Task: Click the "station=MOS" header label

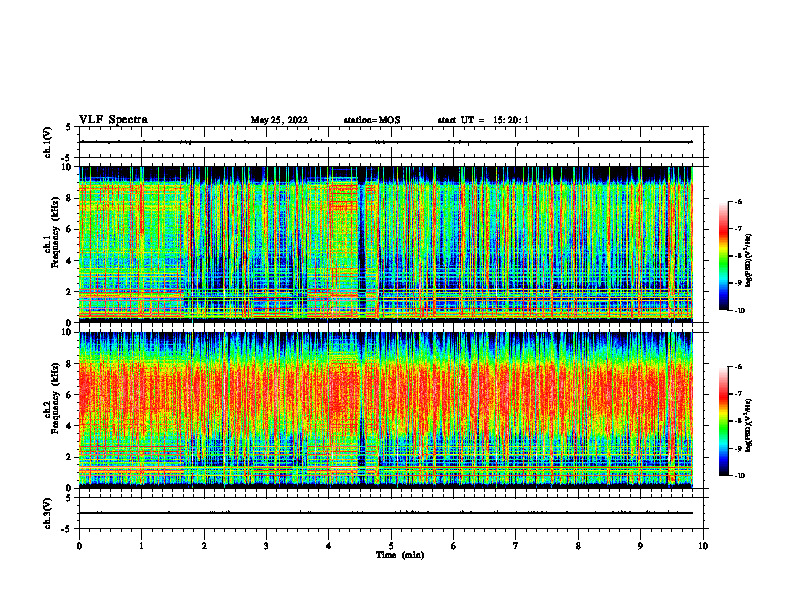Action: tap(372, 120)
